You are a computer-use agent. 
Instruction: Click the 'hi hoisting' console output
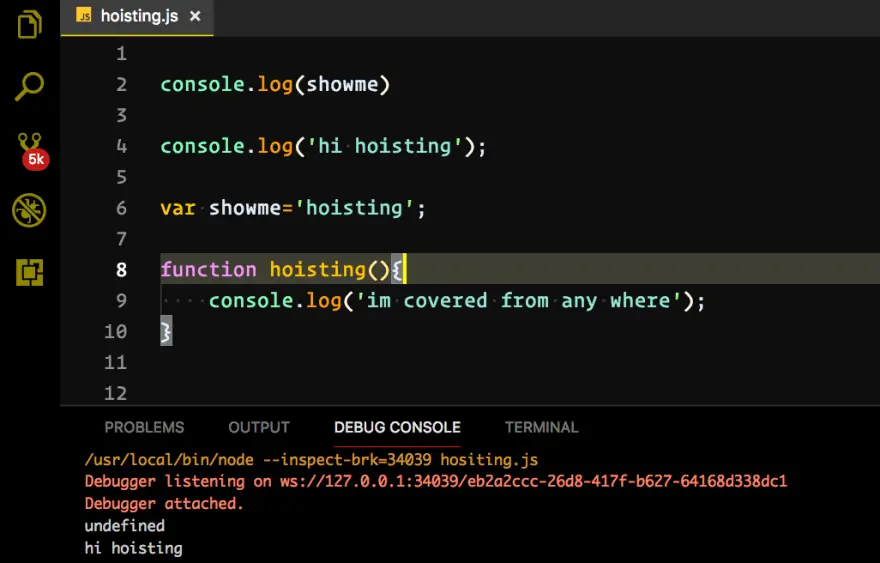click(134, 548)
